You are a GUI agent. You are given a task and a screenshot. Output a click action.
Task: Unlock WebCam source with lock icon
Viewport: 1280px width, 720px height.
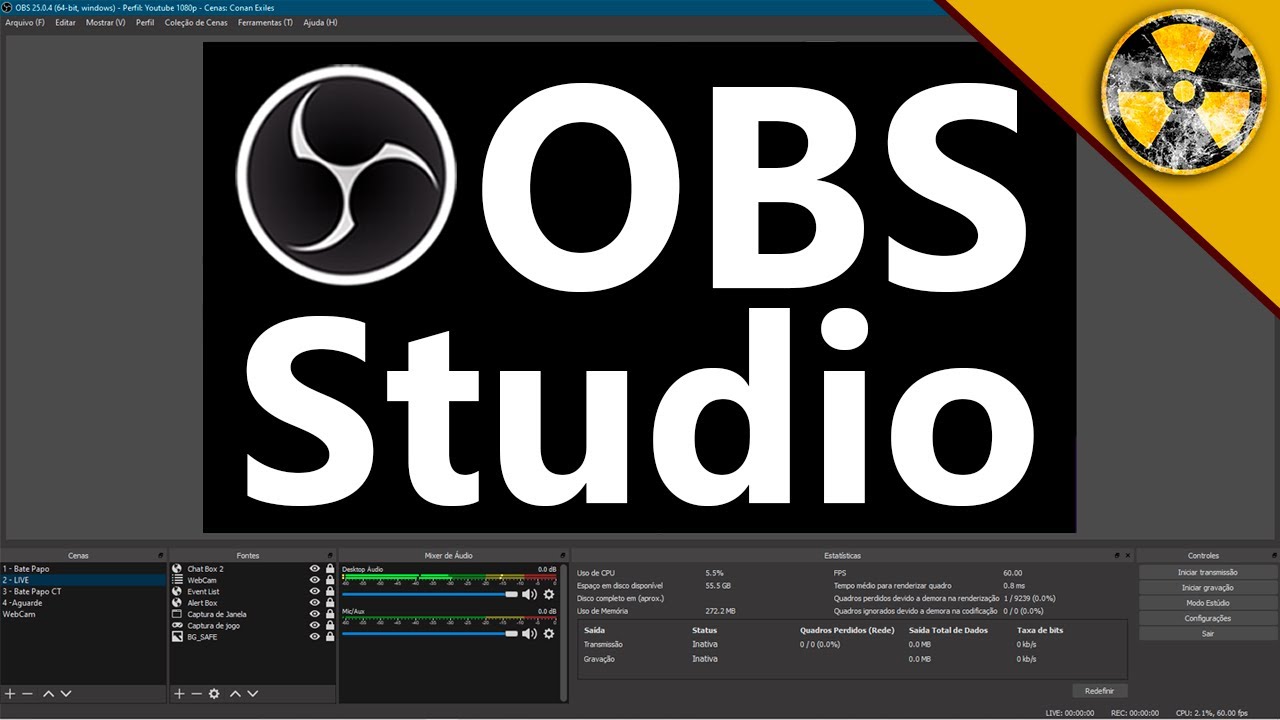pyautogui.click(x=330, y=580)
